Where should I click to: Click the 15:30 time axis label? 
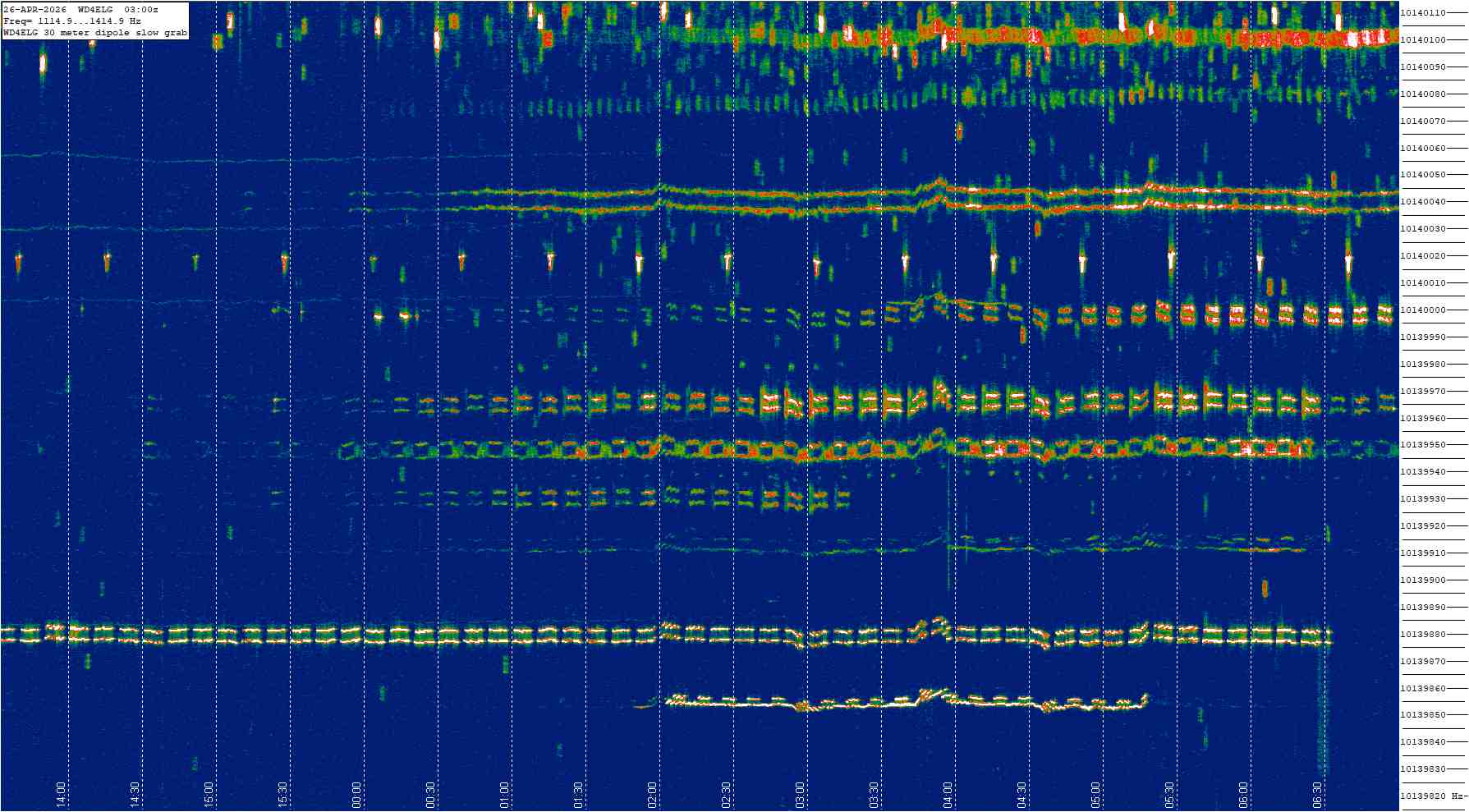(x=283, y=794)
